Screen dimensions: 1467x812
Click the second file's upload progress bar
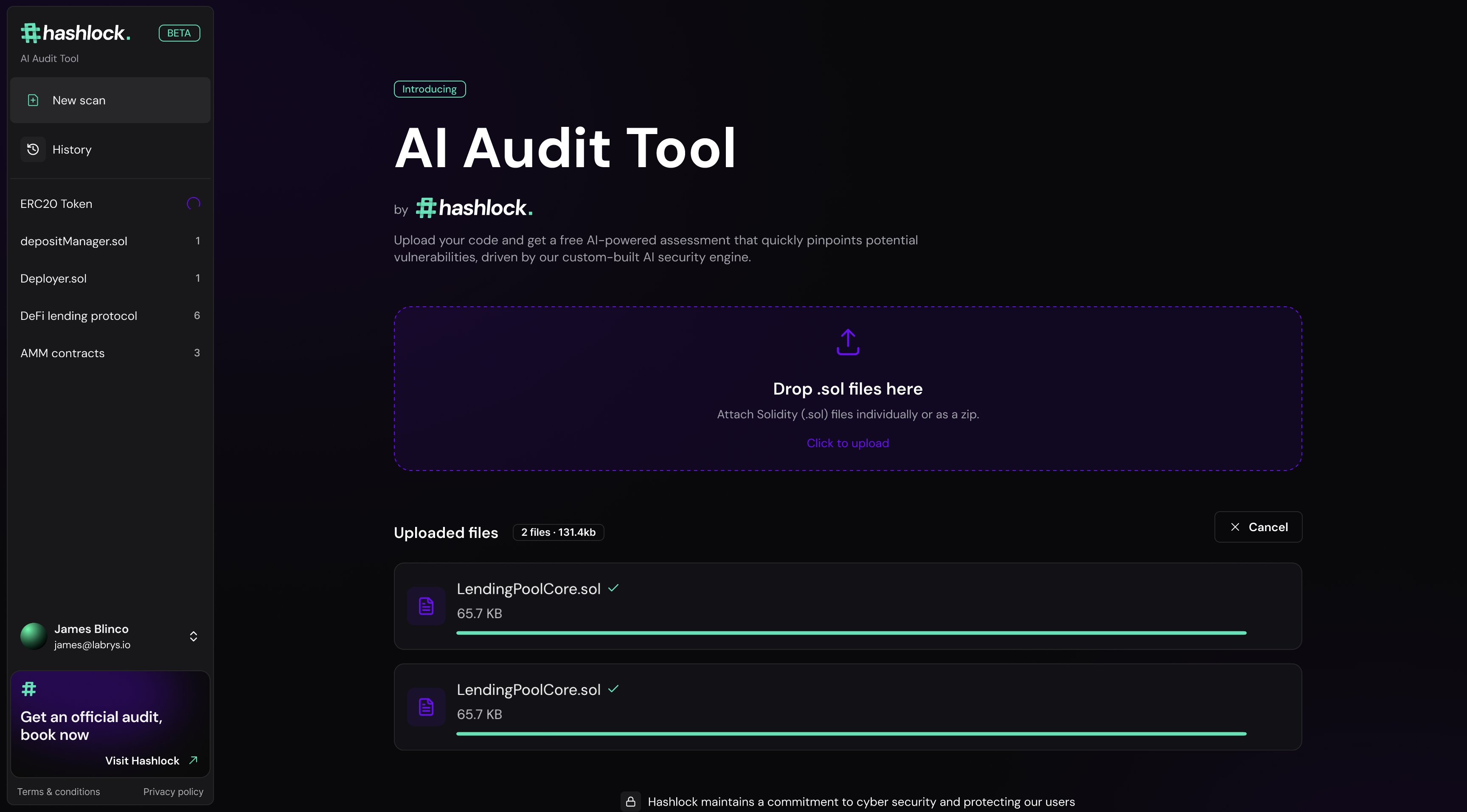coord(852,734)
